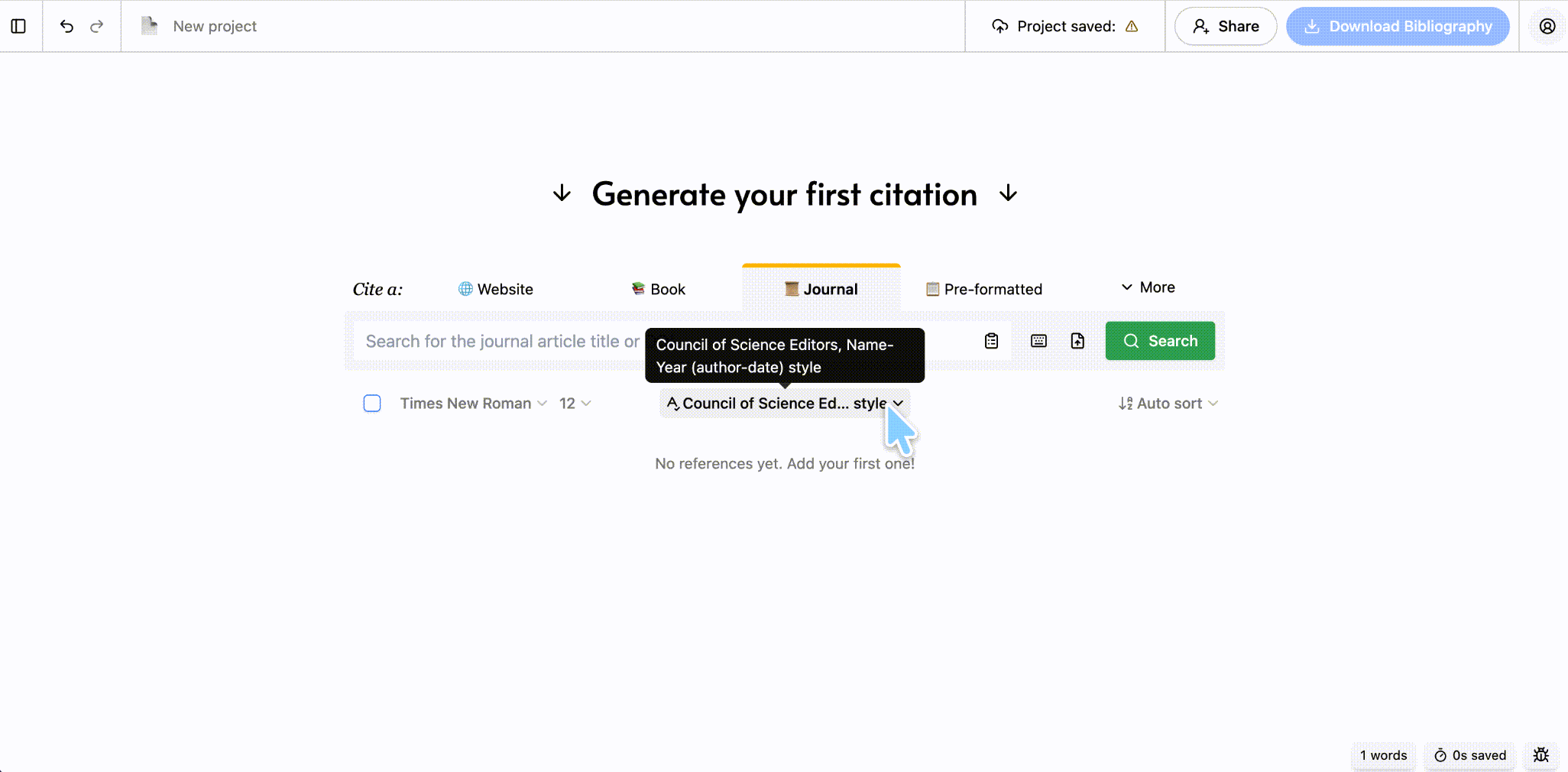
Task: Click the Pre-formatted notepad icon
Action: (932, 289)
